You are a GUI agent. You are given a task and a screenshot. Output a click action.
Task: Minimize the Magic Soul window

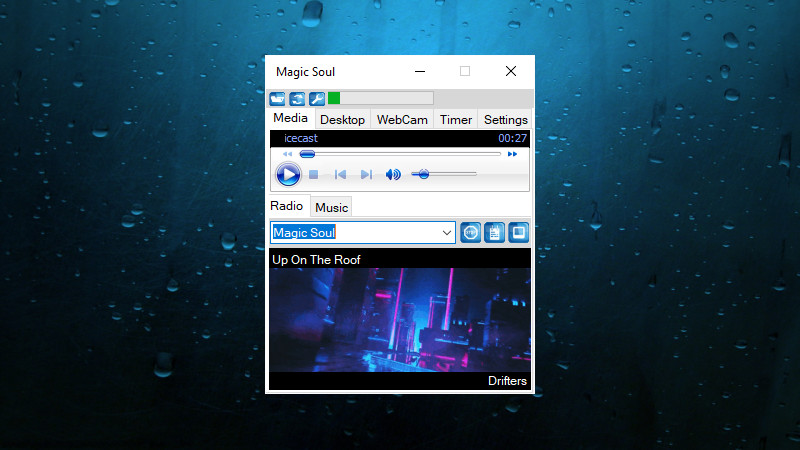pyautogui.click(x=420, y=71)
